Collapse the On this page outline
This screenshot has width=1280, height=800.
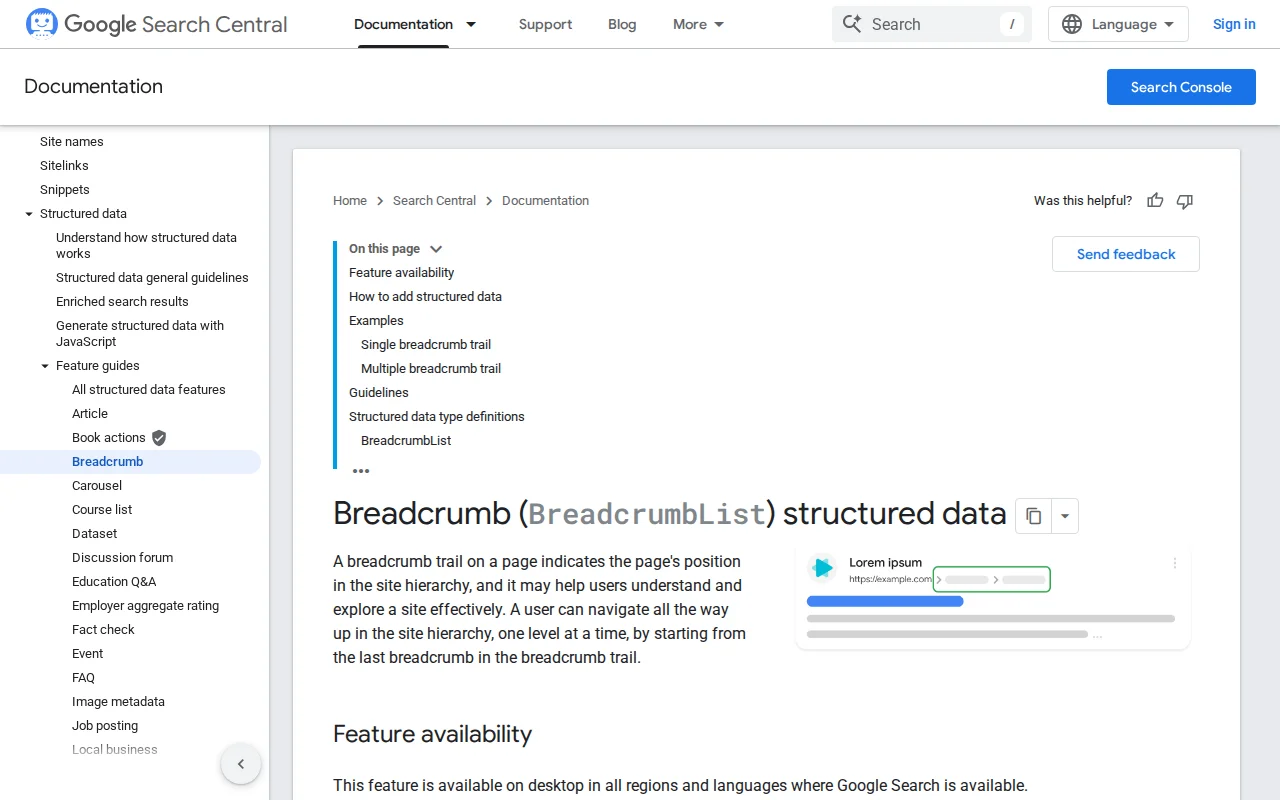(x=435, y=249)
